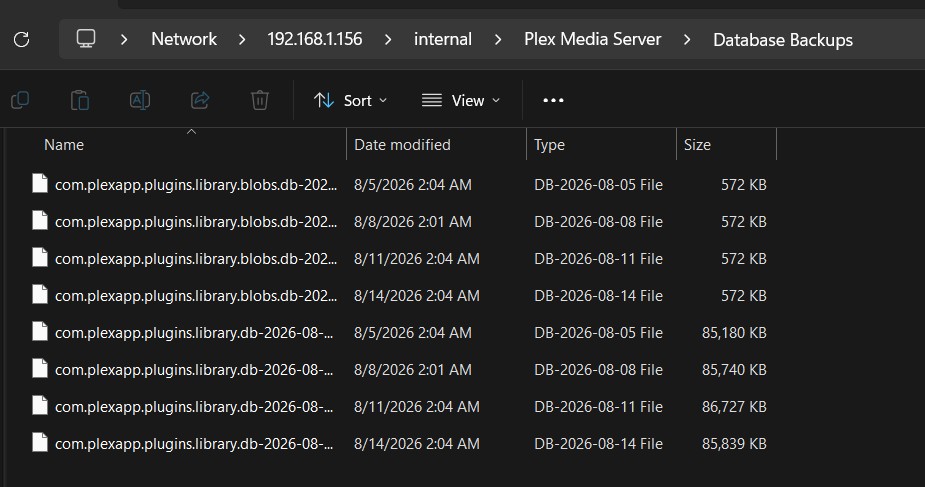
Task: Select library.db file name sized 85,180 KB
Action: pyautogui.click(x=194, y=333)
